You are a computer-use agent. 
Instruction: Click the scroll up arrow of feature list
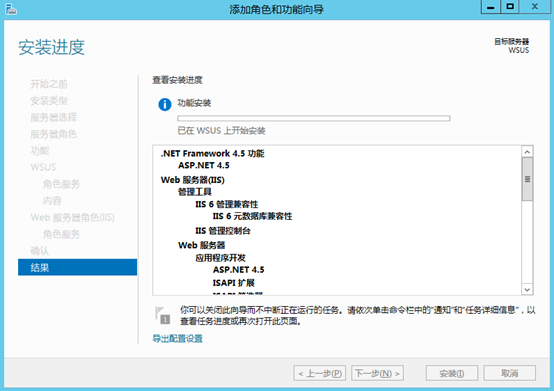click(527, 152)
